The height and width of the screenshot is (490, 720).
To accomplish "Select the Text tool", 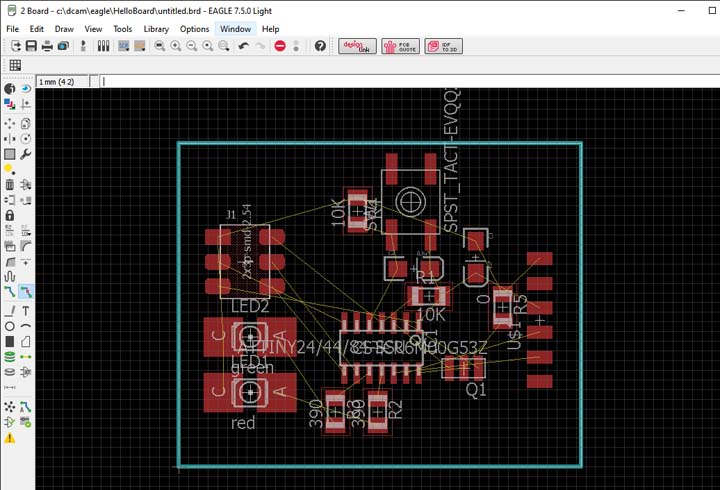I will (26, 311).
